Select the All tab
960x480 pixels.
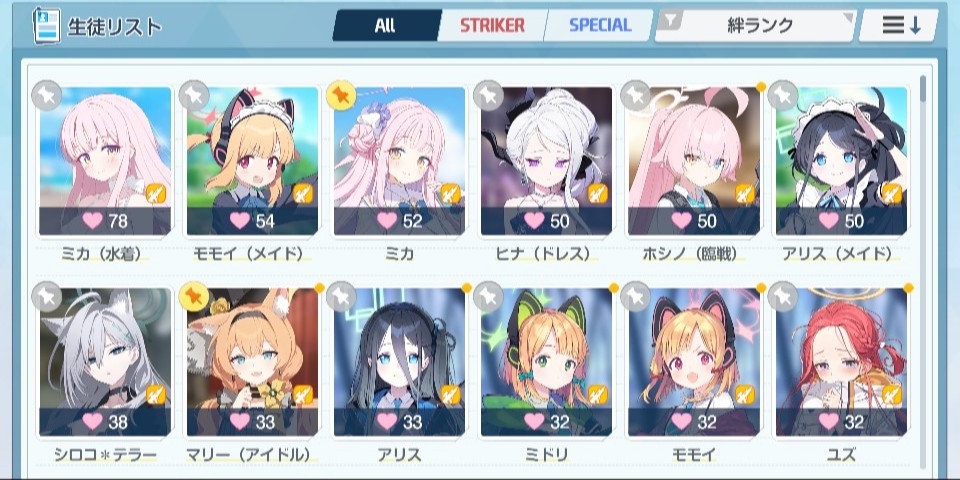pos(386,25)
